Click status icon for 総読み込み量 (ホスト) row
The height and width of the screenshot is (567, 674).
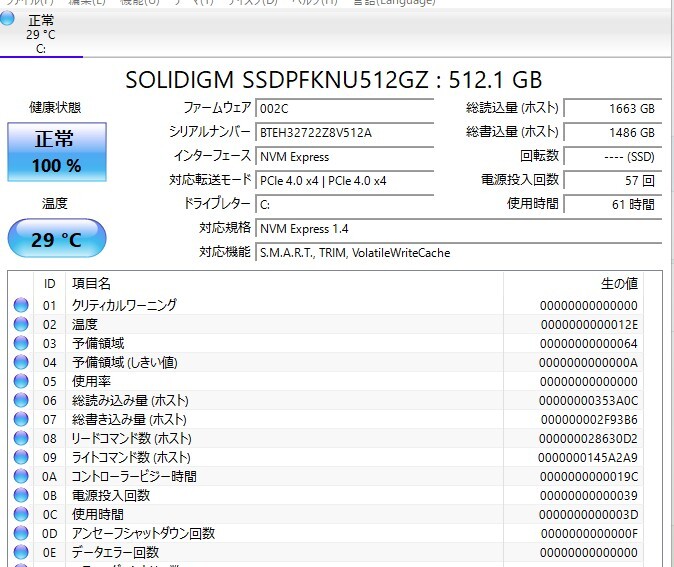(21, 400)
